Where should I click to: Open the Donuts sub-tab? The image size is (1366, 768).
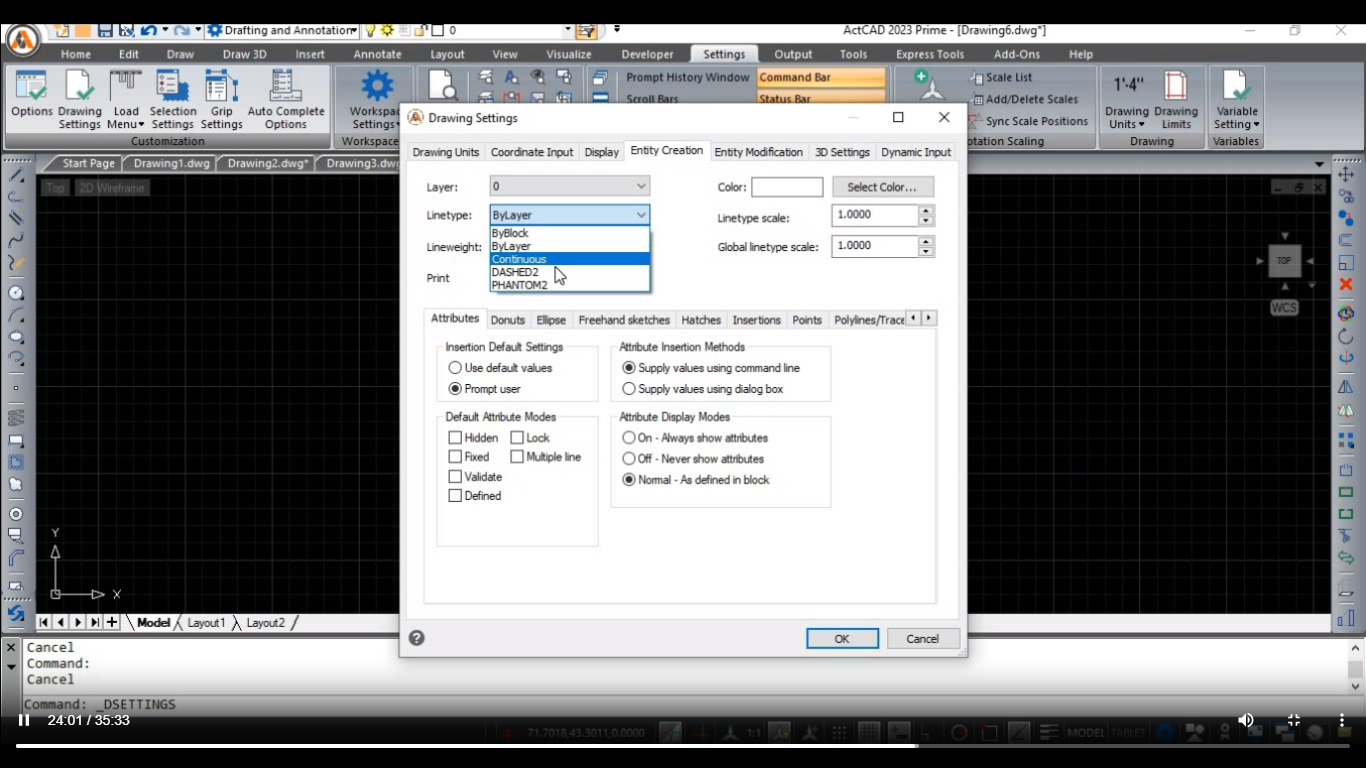point(508,320)
